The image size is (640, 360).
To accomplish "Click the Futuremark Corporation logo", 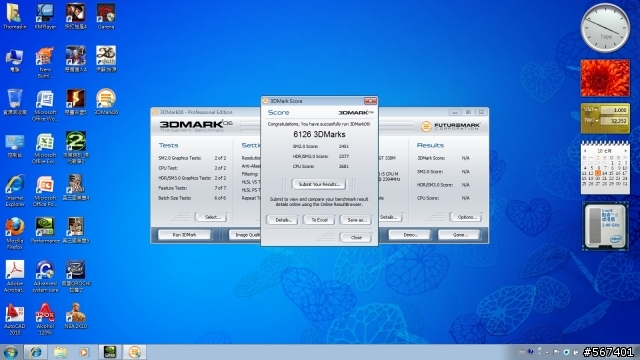I will click(451, 126).
